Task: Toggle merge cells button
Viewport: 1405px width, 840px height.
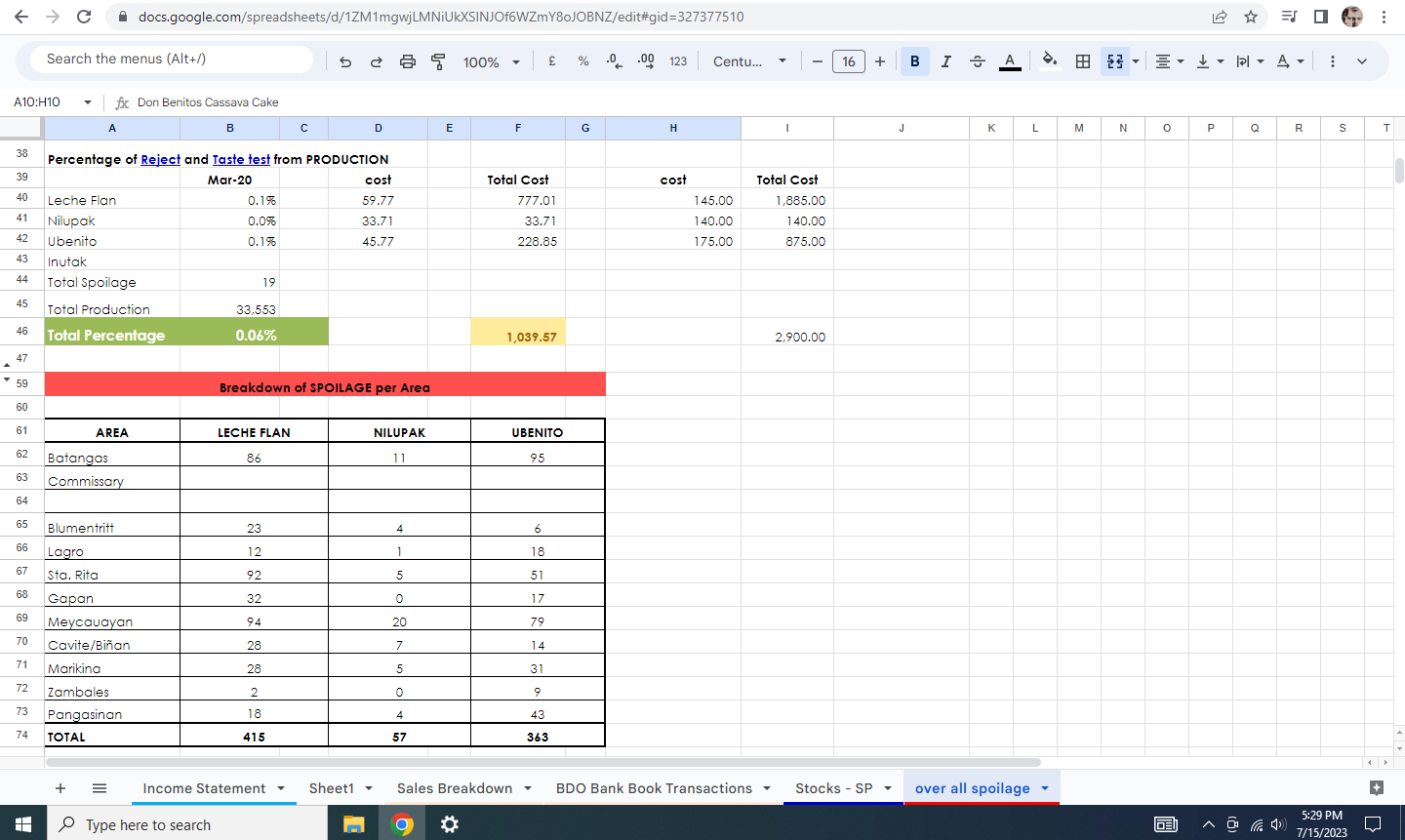Action: point(1115,61)
